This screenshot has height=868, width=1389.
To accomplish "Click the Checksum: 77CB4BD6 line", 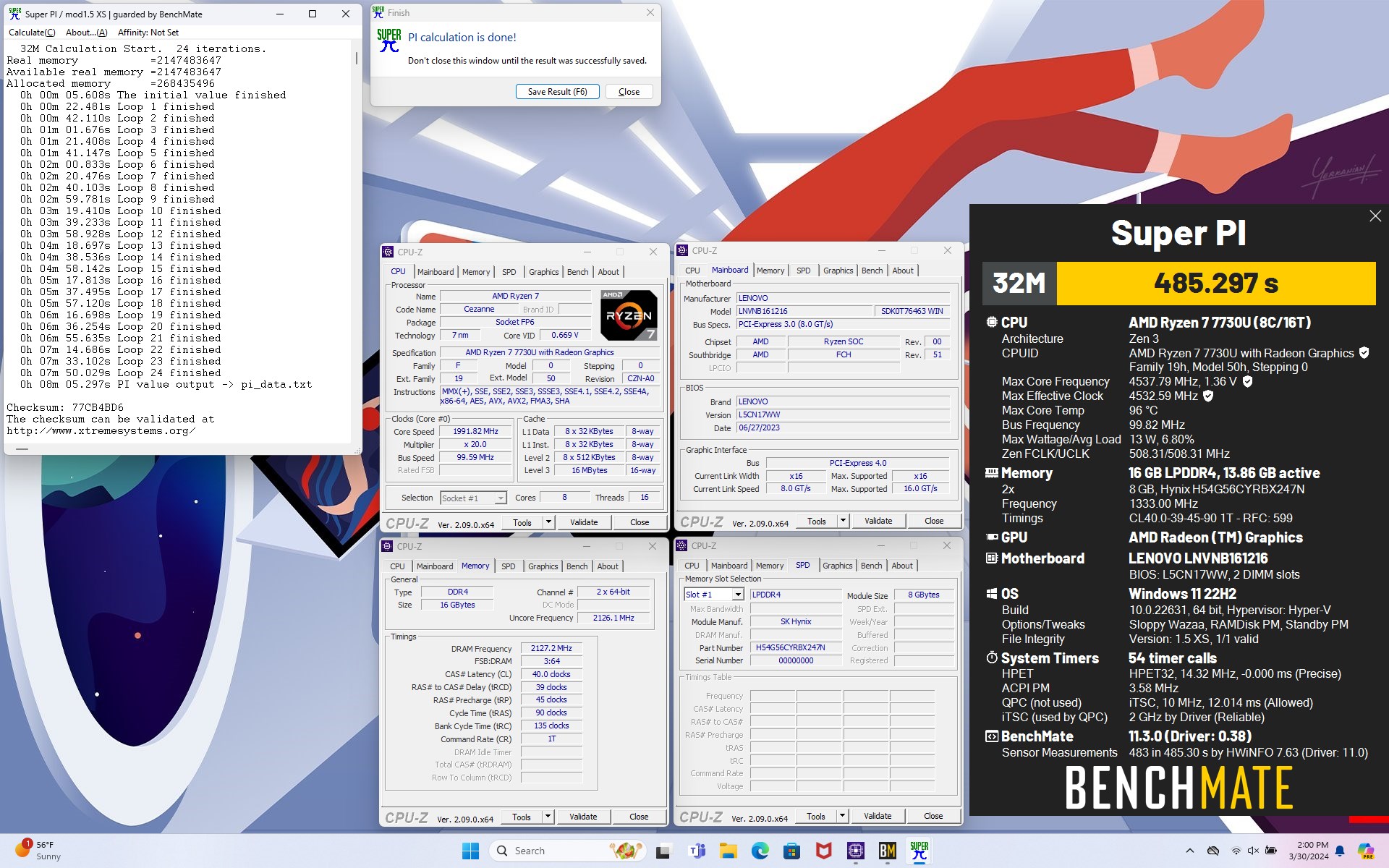I will (x=65, y=407).
